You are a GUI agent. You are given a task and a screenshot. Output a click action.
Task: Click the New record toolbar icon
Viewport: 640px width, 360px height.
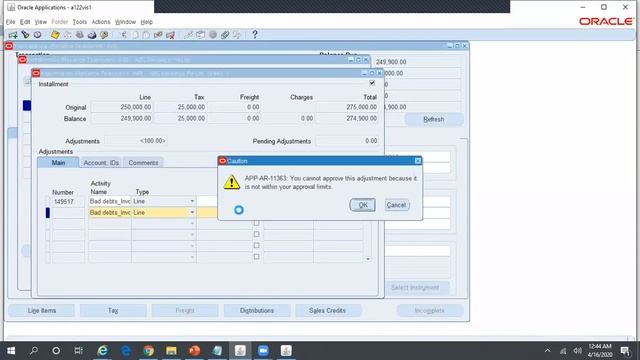coord(13,35)
